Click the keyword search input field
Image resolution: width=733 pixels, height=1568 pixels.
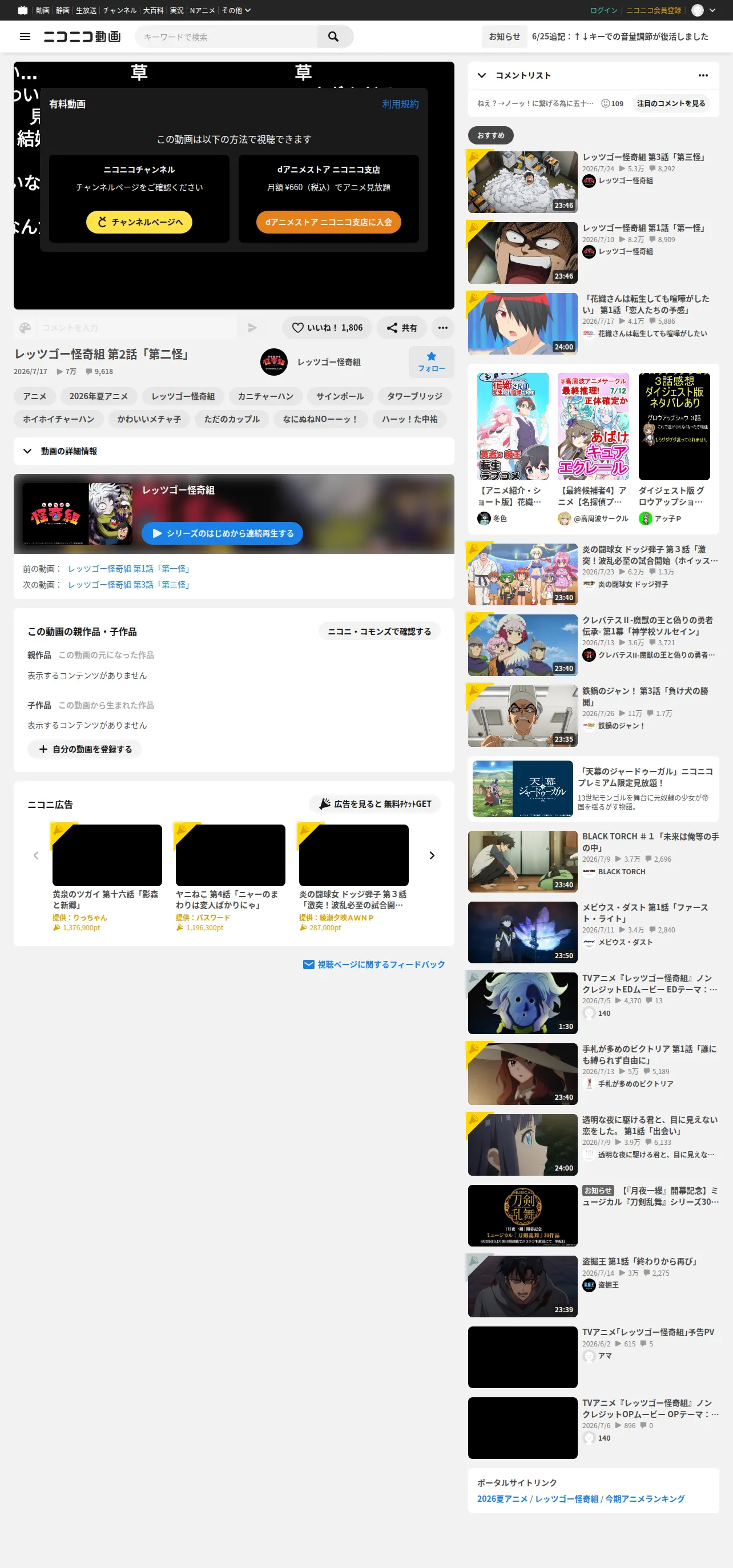point(226,37)
